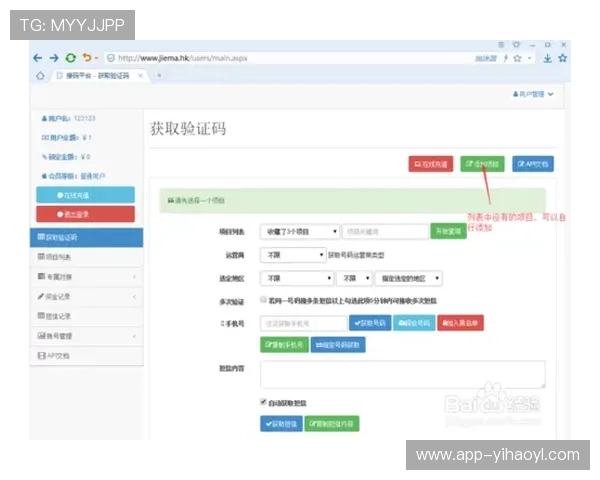600x480 pixels.
Task: Click the address bar showing www.jiema.hk
Action: 287,58
